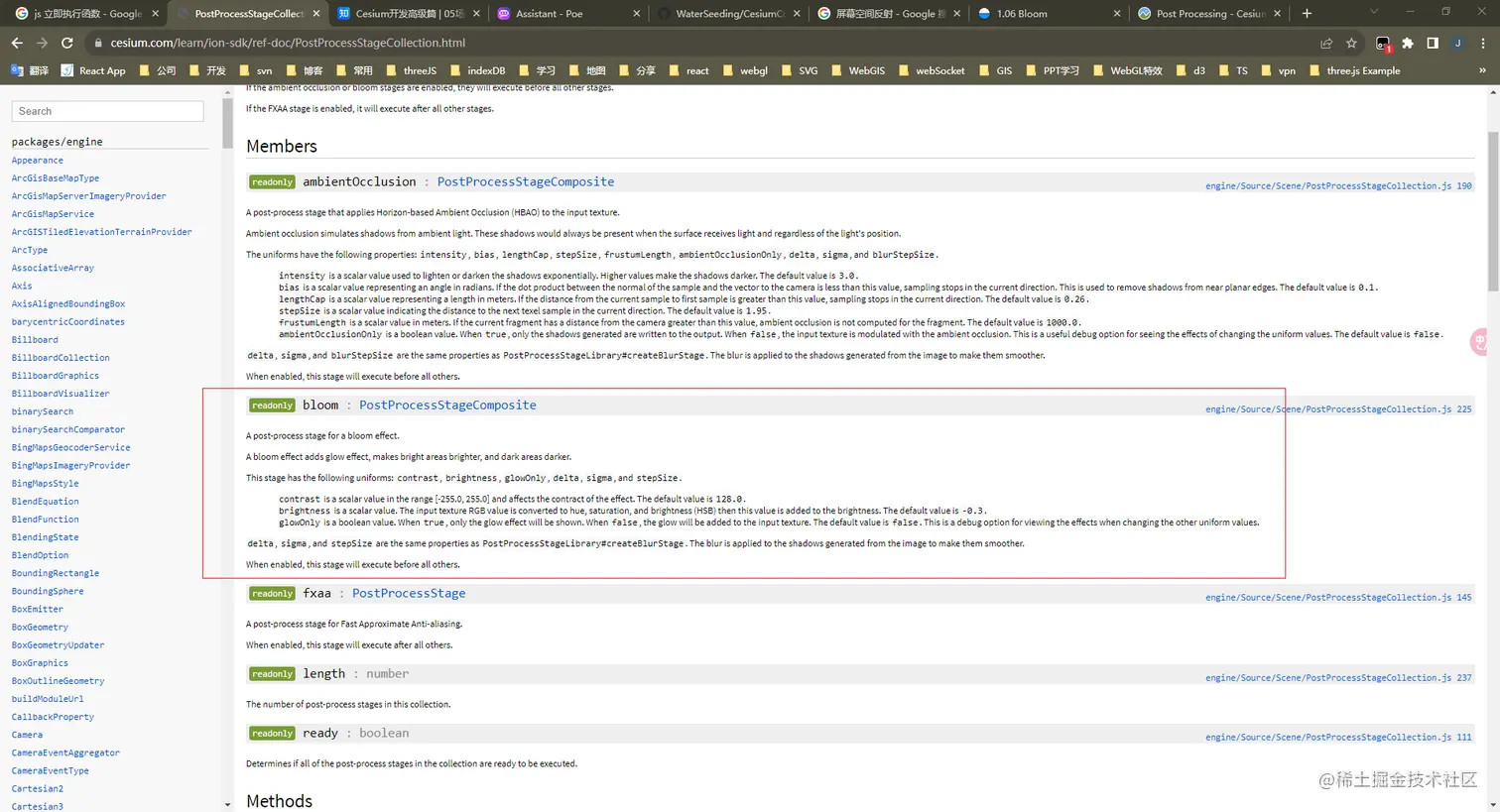1500x812 pixels.
Task: Open the extension with the red badge
Action: (1383, 43)
